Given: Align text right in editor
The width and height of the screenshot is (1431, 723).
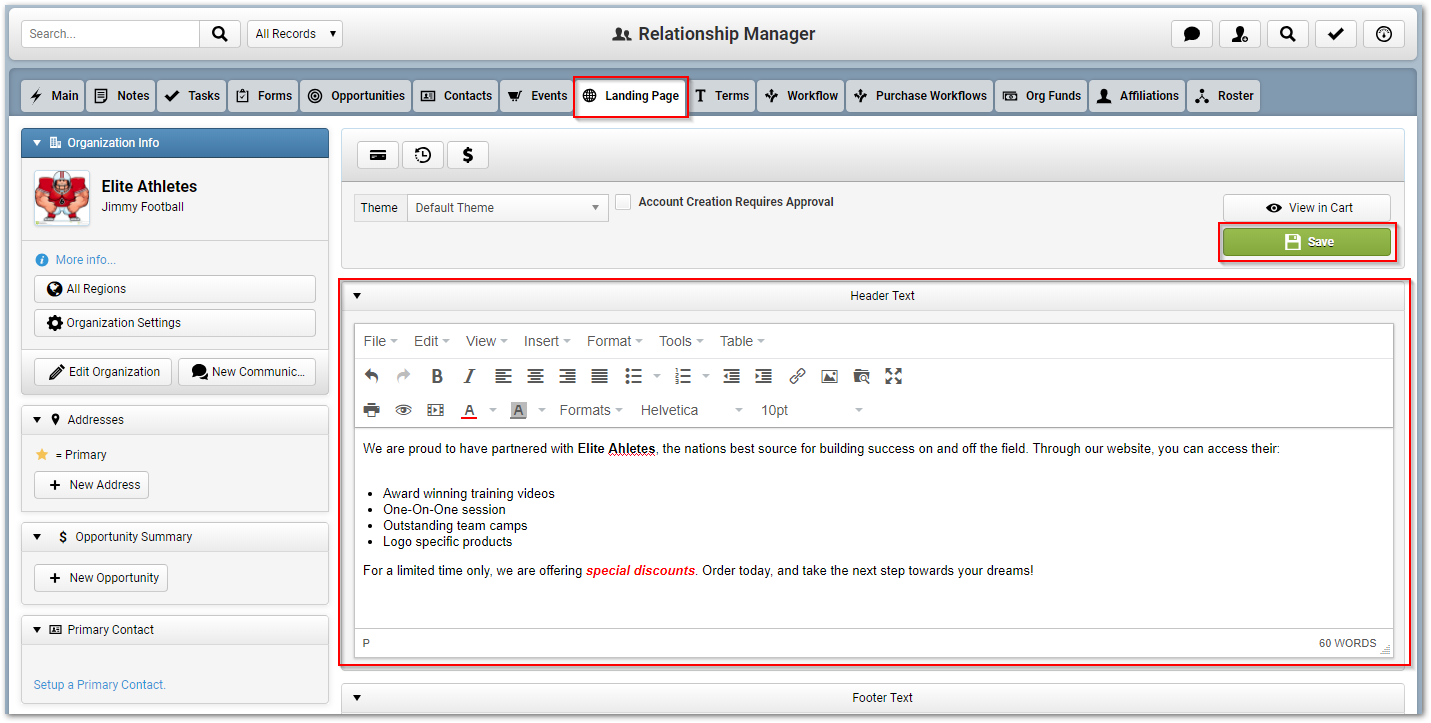Looking at the screenshot, I should pos(567,376).
